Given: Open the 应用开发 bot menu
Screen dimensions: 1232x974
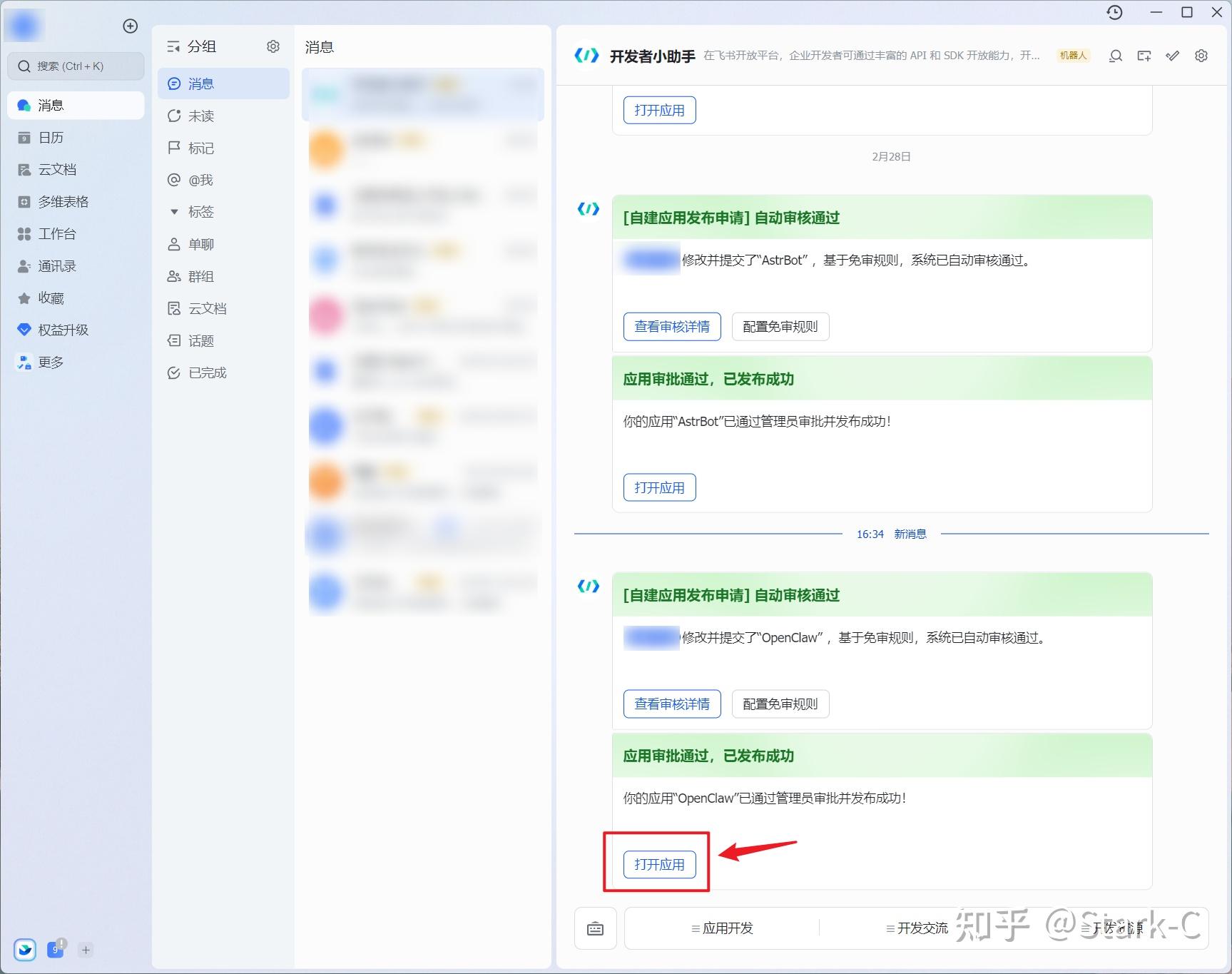Looking at the screenshot, I should coord(722,928).
